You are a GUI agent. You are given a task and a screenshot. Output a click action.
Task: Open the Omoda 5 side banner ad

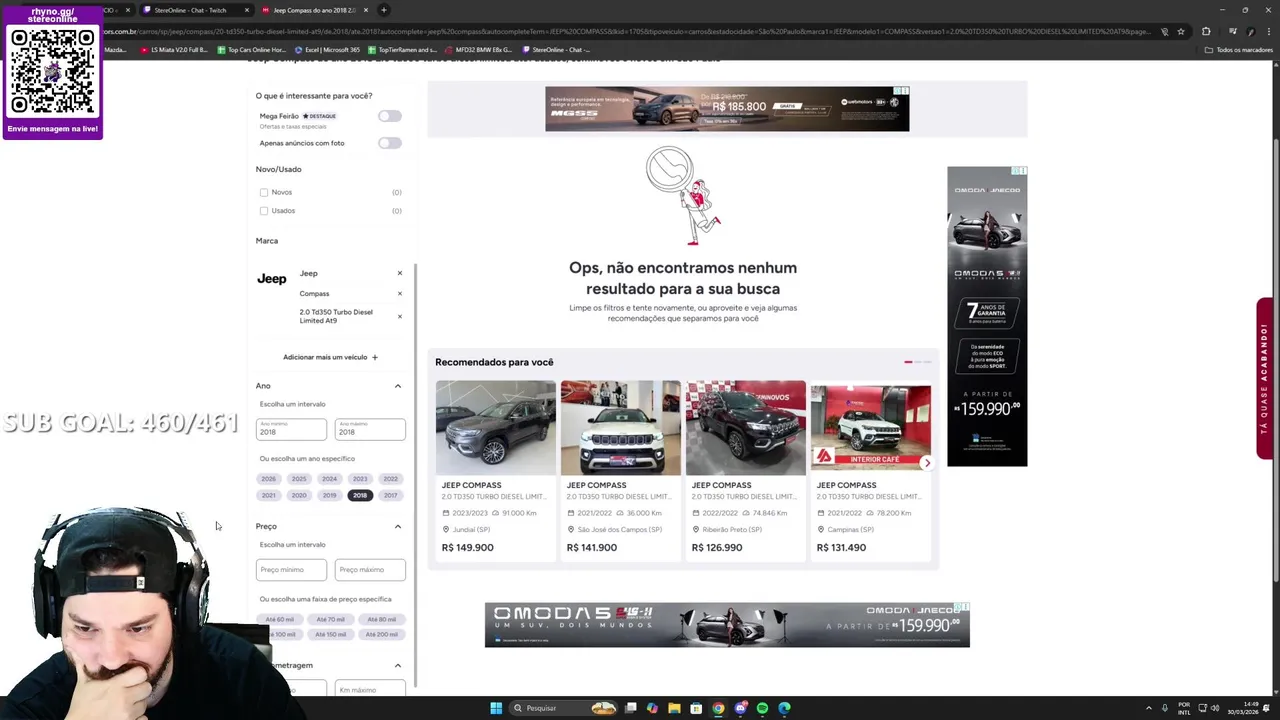coord(987,316)
